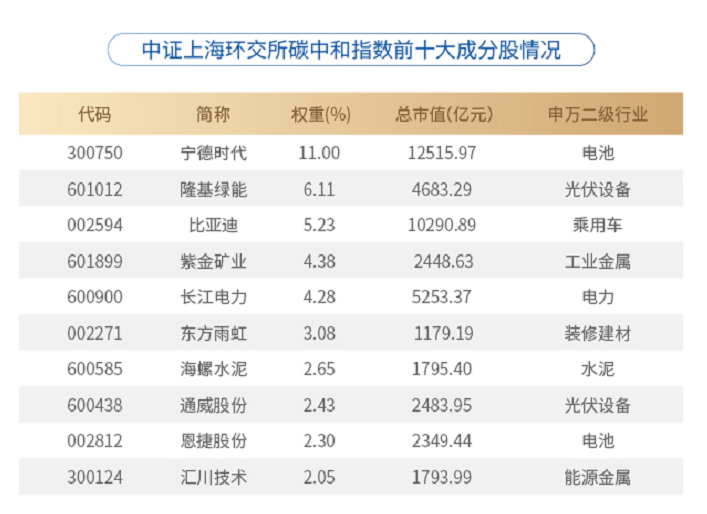Select the name 比亚迪
Screen dimensions: 707x514
(x=213, y=225)
